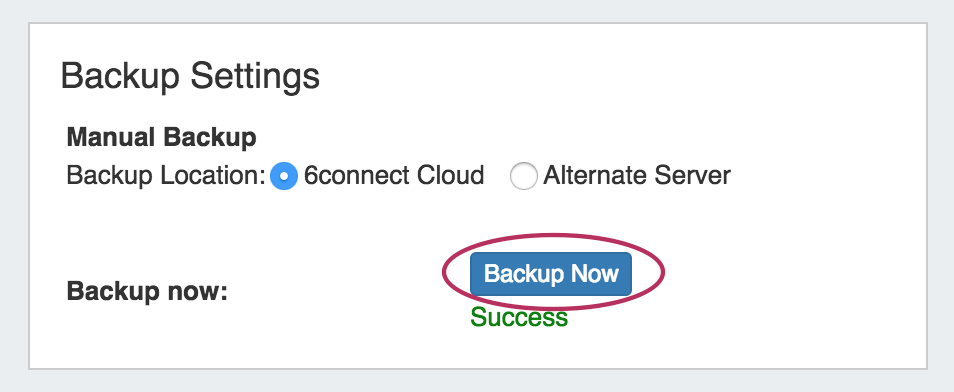Screen dimensions: 954x392
Task: Click the "6connect Cloud" option label
Action: [394, 176]
